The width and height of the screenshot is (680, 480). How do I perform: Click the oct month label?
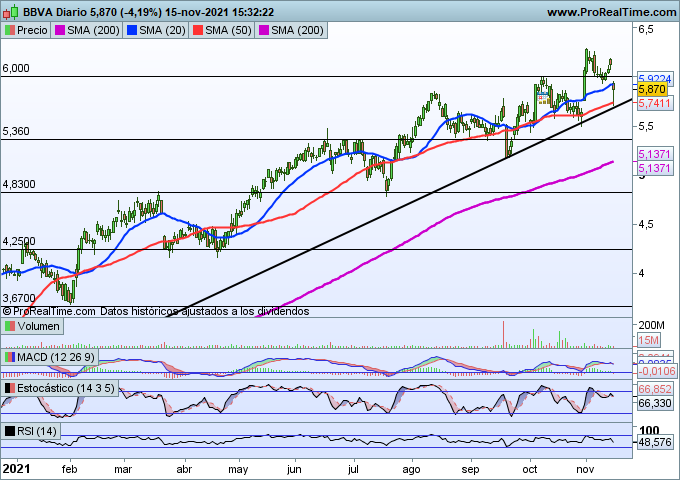(530, 469)
